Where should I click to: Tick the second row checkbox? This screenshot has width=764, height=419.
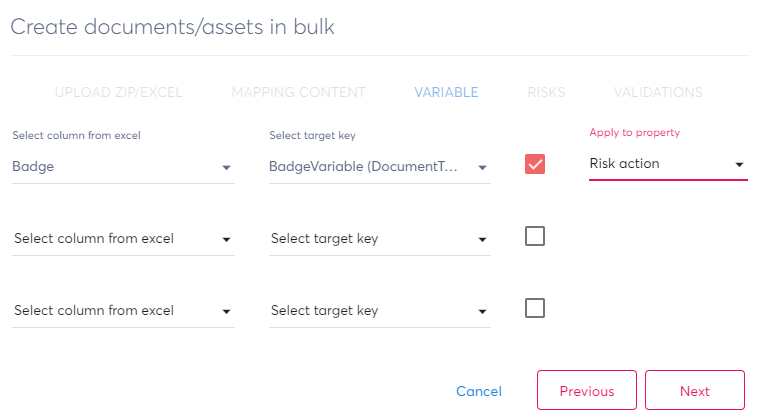coord(535,236)
